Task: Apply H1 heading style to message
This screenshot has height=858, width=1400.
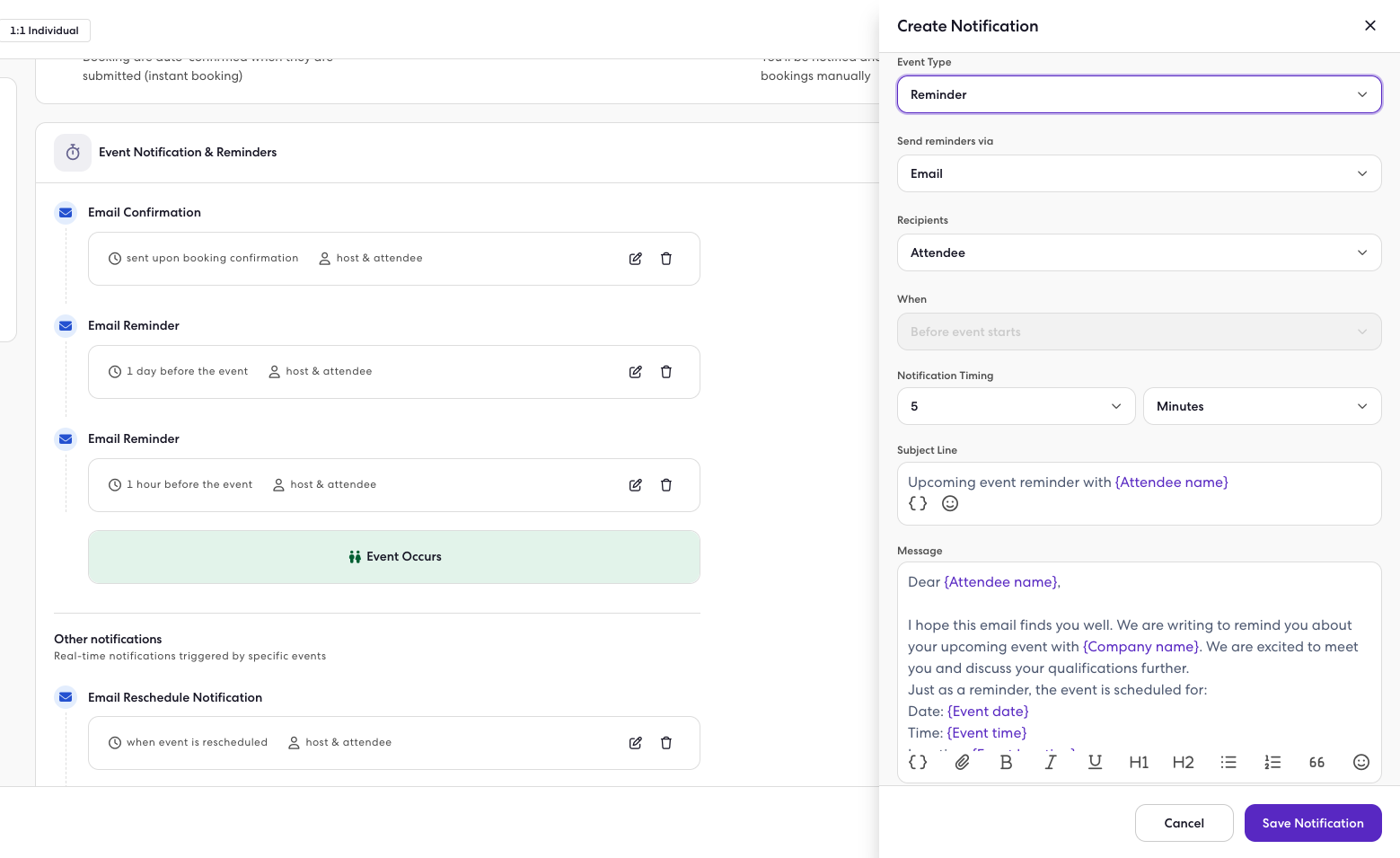Action: click(x=1139, y=762)
